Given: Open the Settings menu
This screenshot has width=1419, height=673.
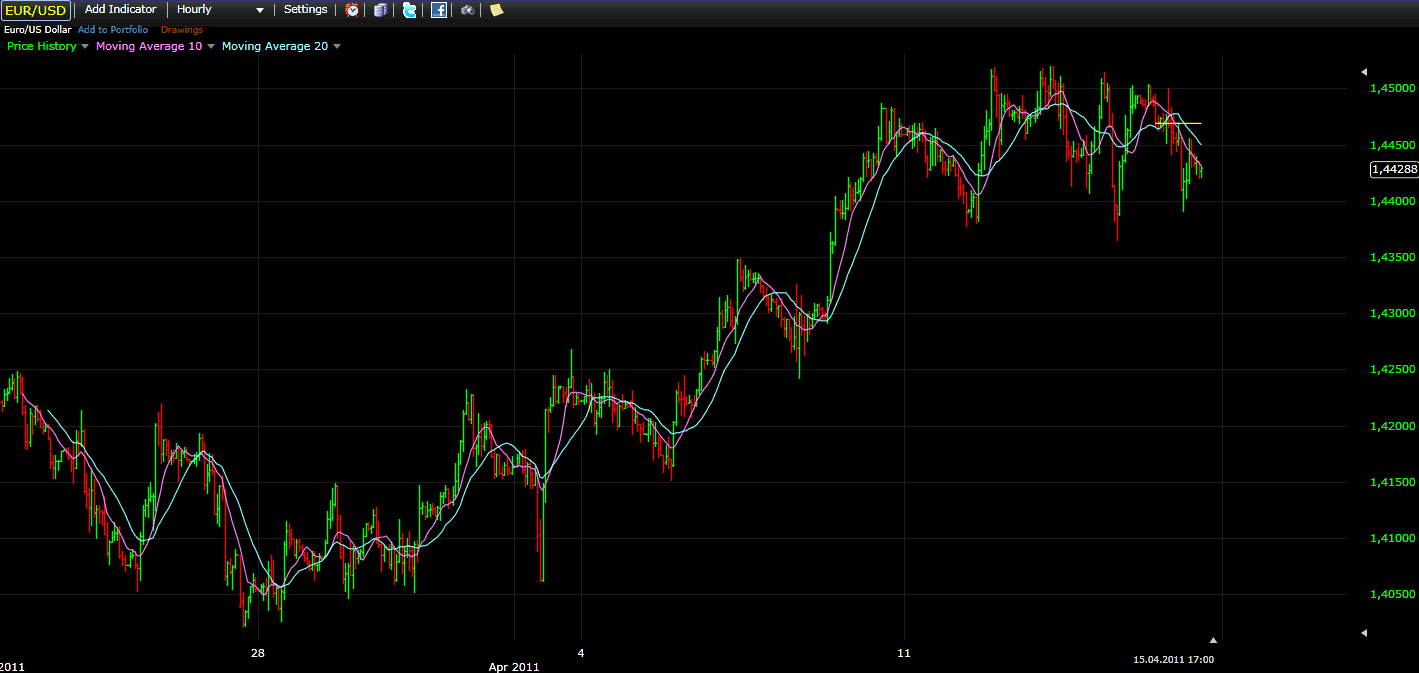Looking at the screenshot, I should tap(305, 10).
